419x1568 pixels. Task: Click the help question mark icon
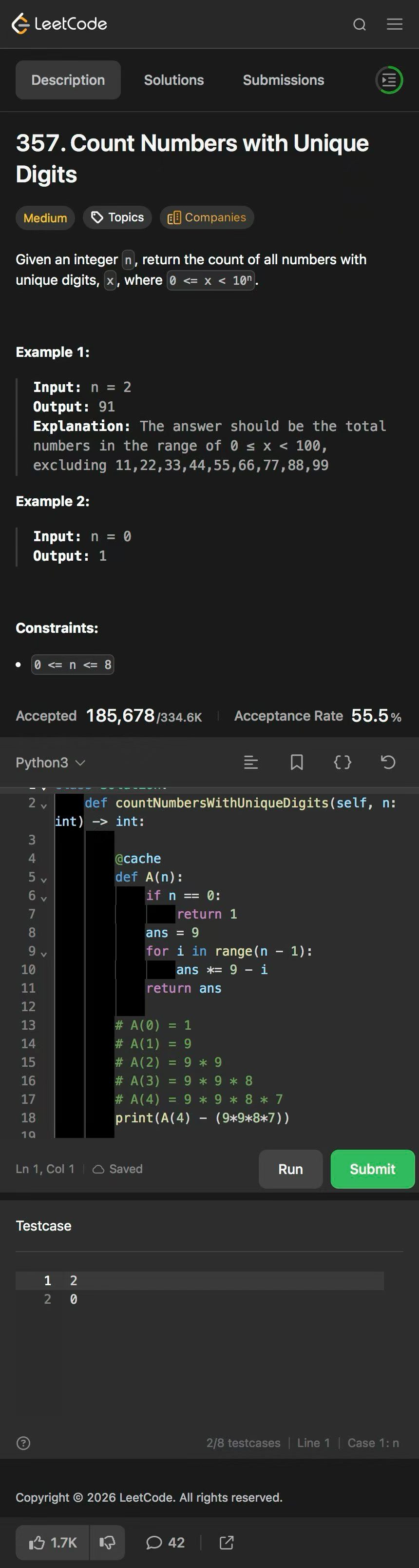click(23, 1443)
